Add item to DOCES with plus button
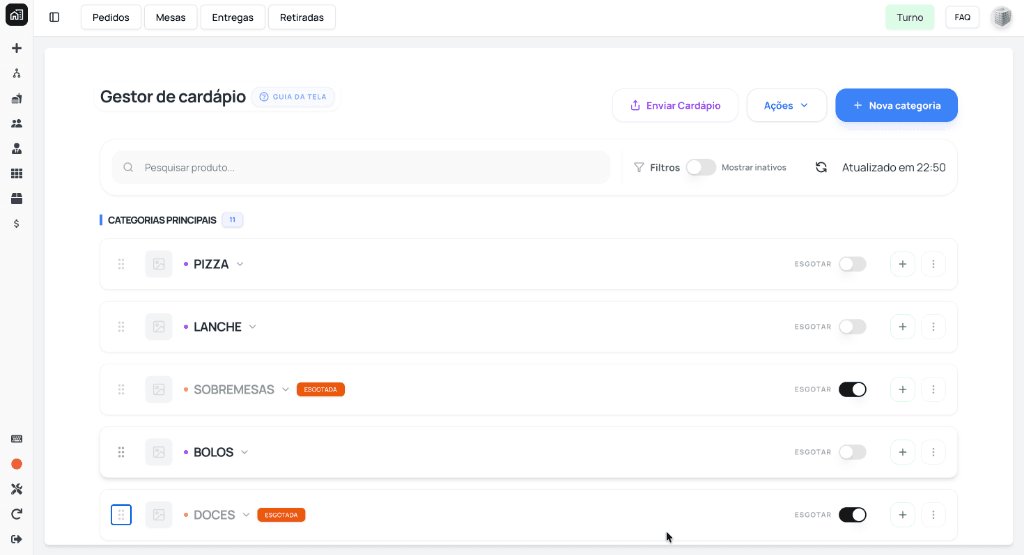 coord(902,515)
